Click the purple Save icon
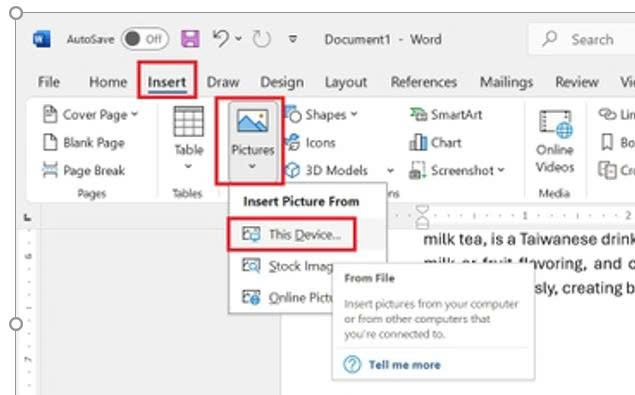This screenshot has width=635, height=395. point(190,39)
